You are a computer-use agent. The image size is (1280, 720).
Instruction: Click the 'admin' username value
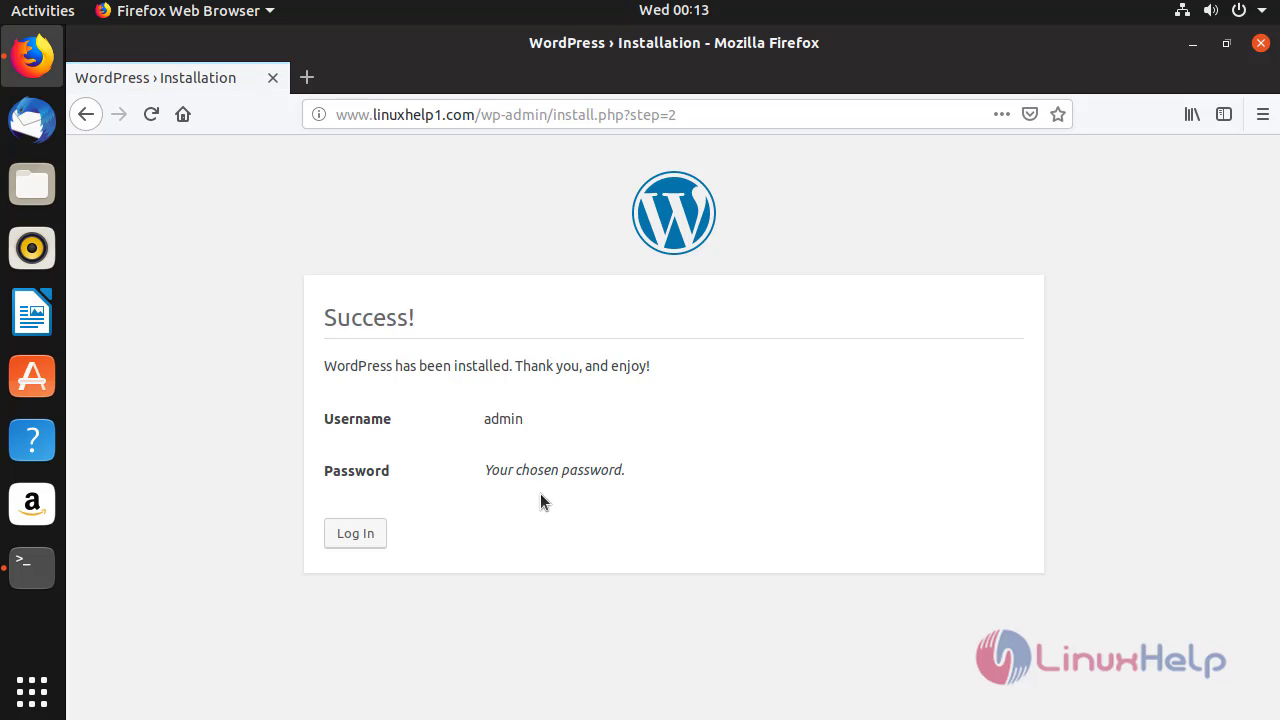[x=503, y=419]
